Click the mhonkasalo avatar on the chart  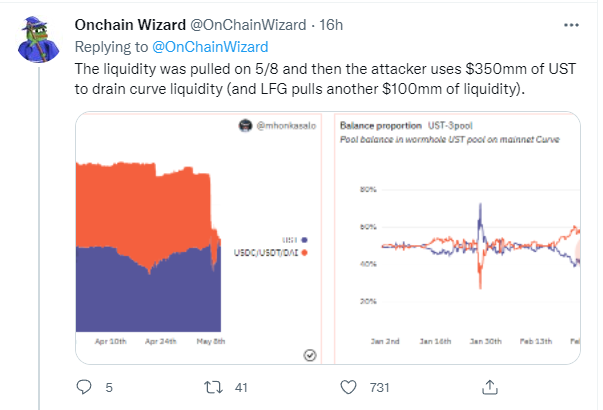242,125
